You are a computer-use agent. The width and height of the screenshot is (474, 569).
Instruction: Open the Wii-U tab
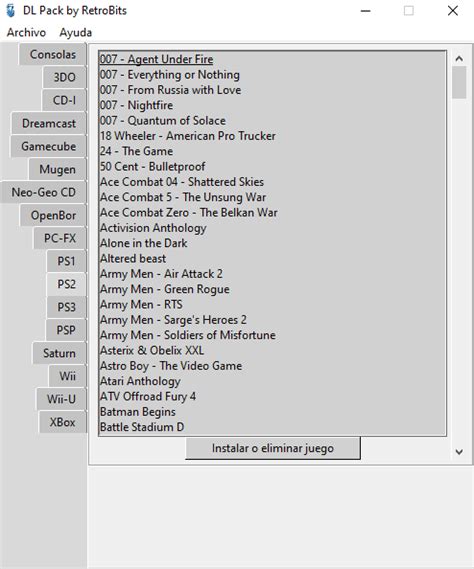61,399
